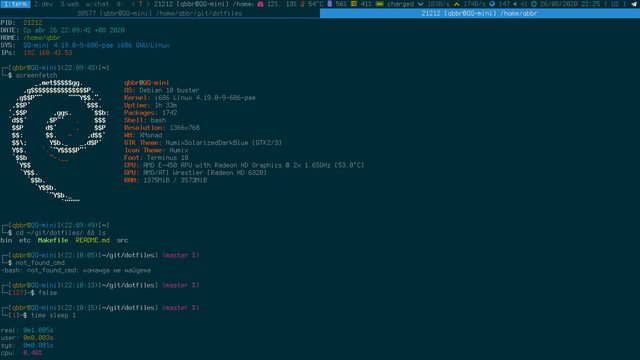Click the 'PID: 21212' line
The image size is (640, 360).
coord(21,23)
